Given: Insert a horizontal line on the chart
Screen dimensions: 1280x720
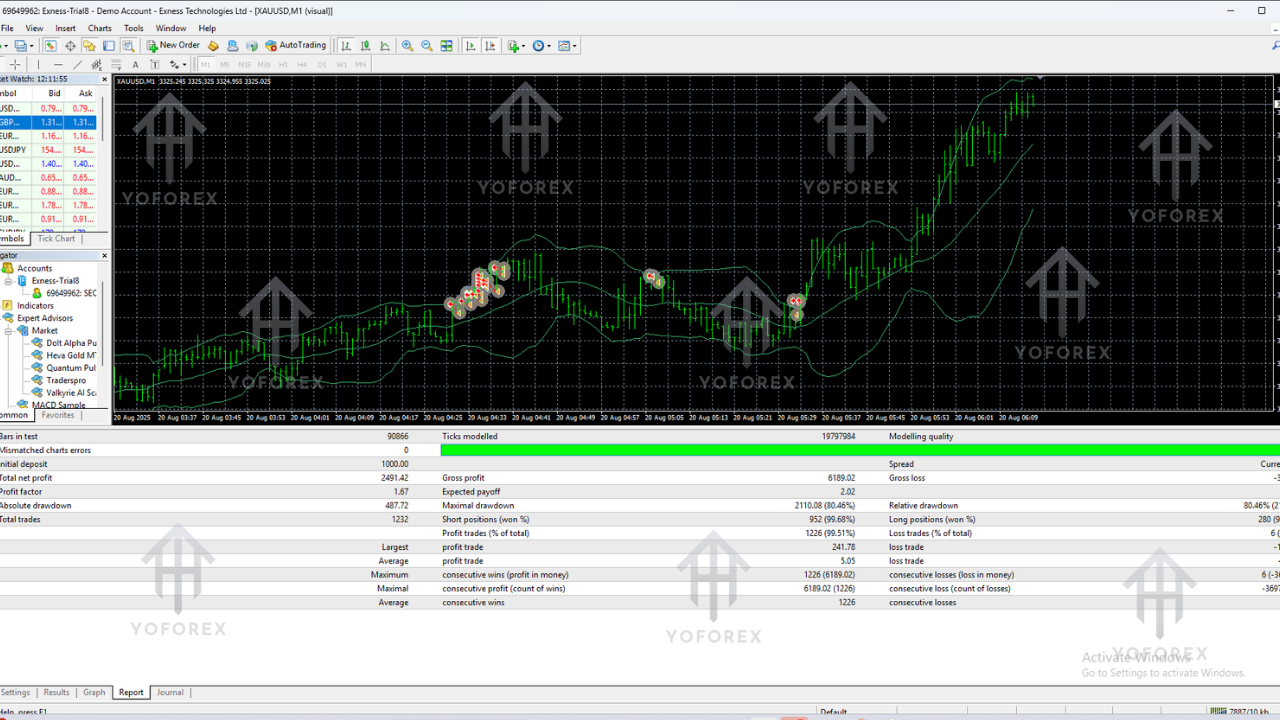Looking at the screenshot, I should [x=58, y=63].
